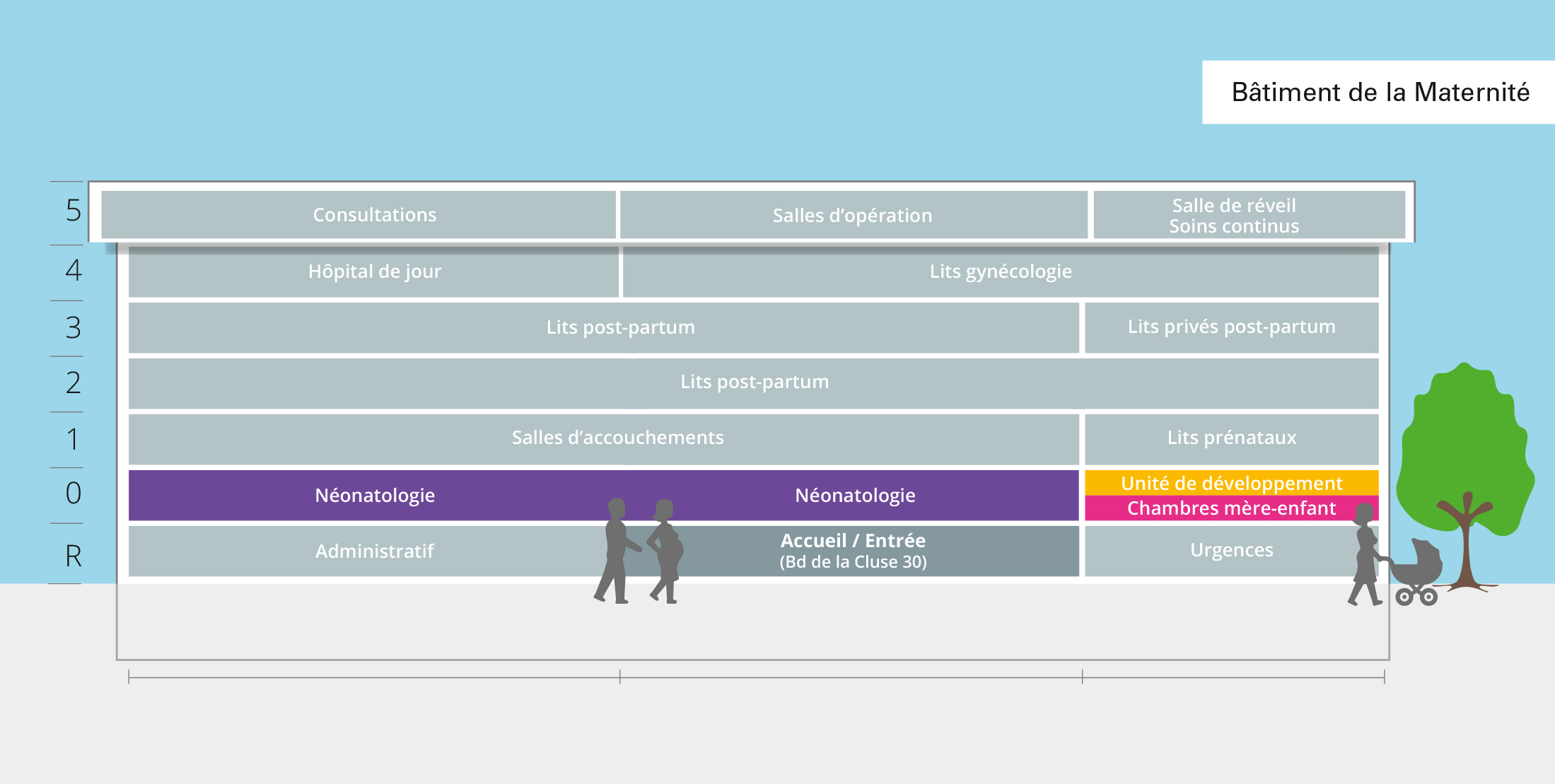Select the Lits prénataux block
1555x784 pixels.
(x=1231, y=438)
